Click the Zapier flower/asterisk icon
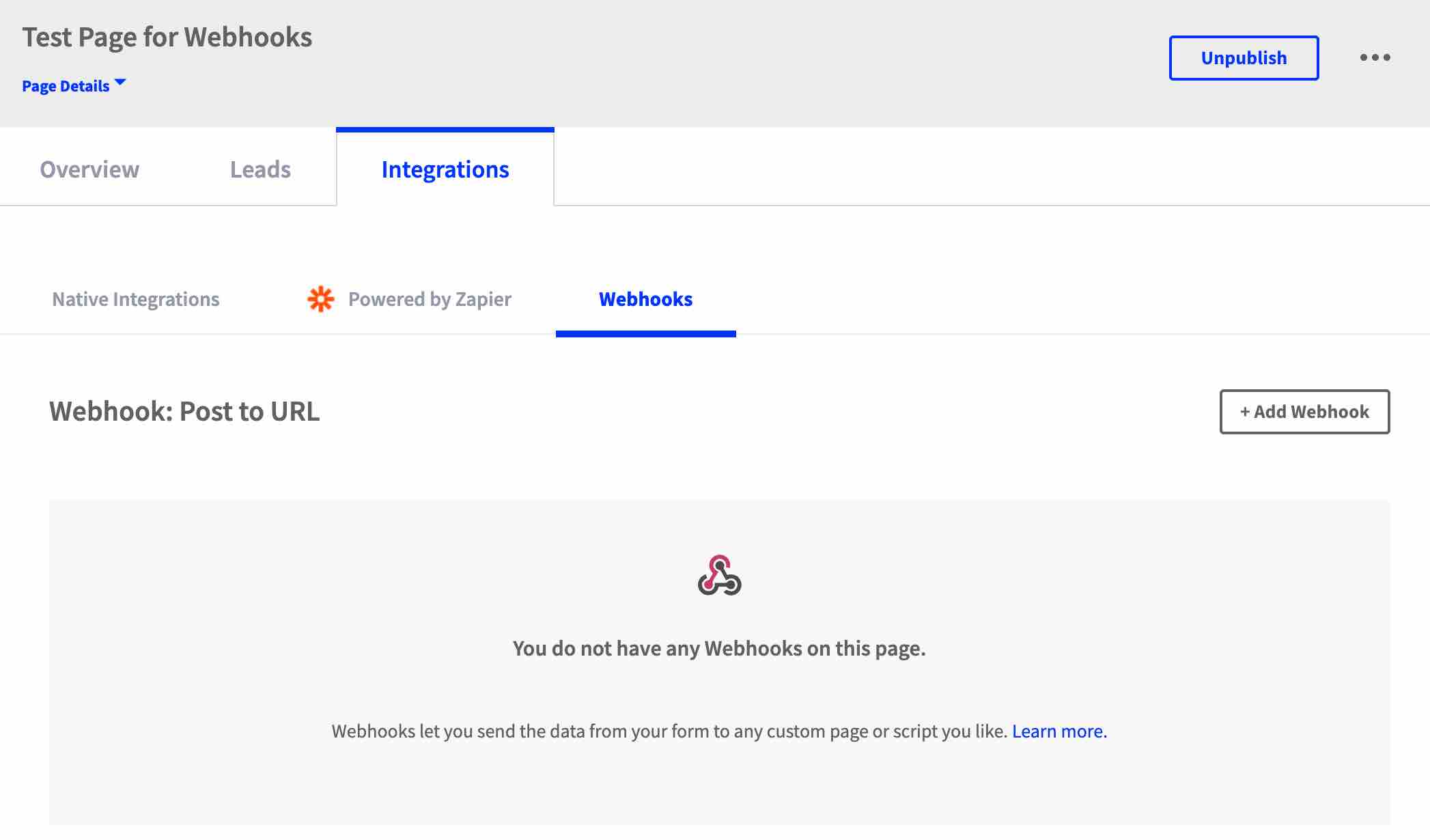This screenshot has width=1430, height=840. (x=319, y=299)
